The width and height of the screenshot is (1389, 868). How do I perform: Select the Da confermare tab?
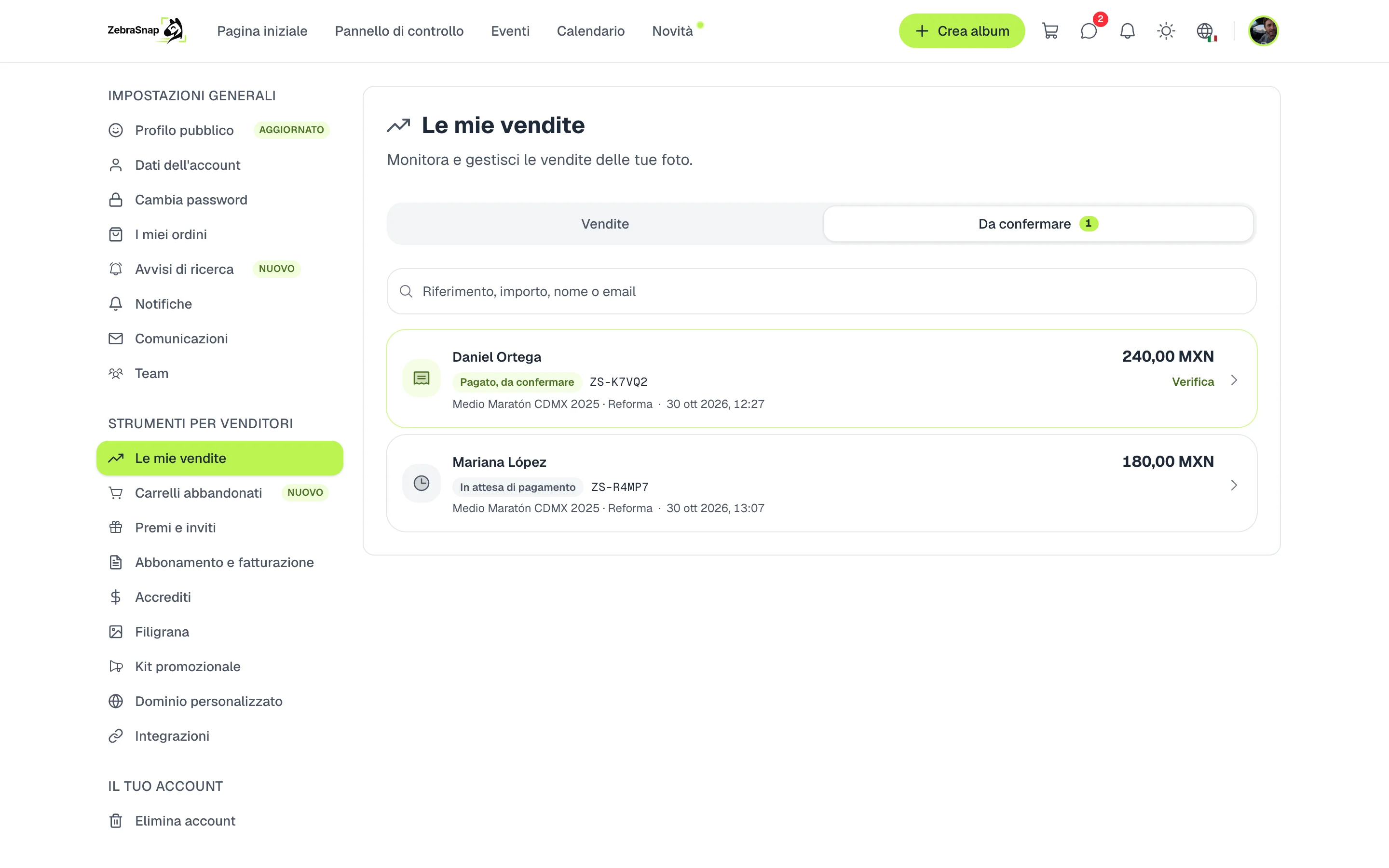click(1038, 224)
